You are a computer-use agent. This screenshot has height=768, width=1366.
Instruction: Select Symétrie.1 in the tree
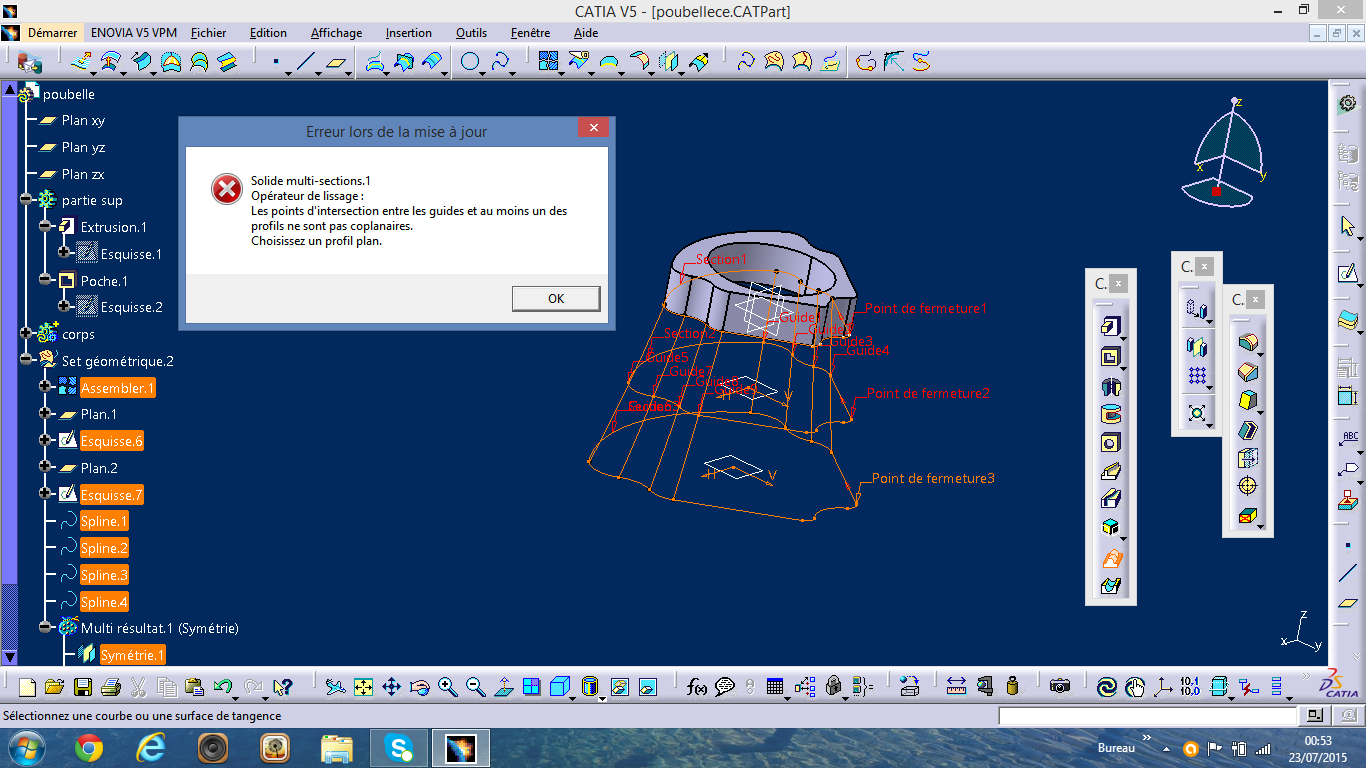pyautogui.click(x=132, y=655)
